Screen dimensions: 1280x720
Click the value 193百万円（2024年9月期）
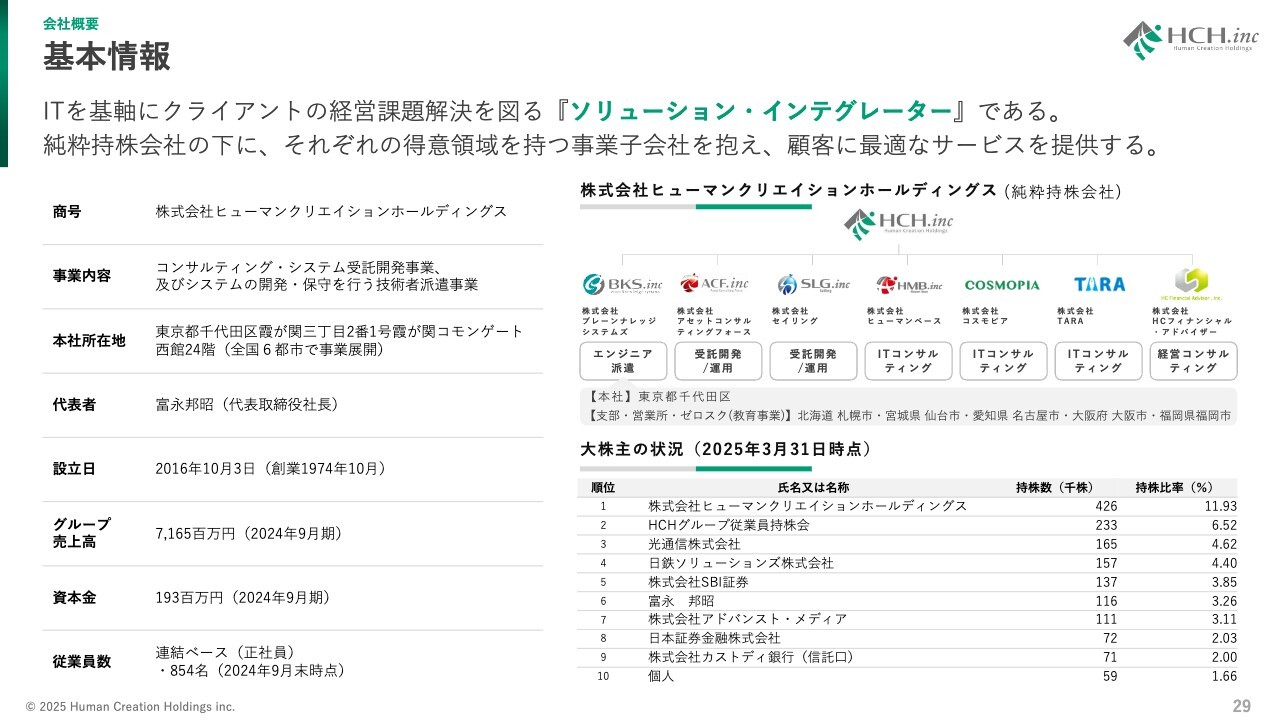(243, 598)
